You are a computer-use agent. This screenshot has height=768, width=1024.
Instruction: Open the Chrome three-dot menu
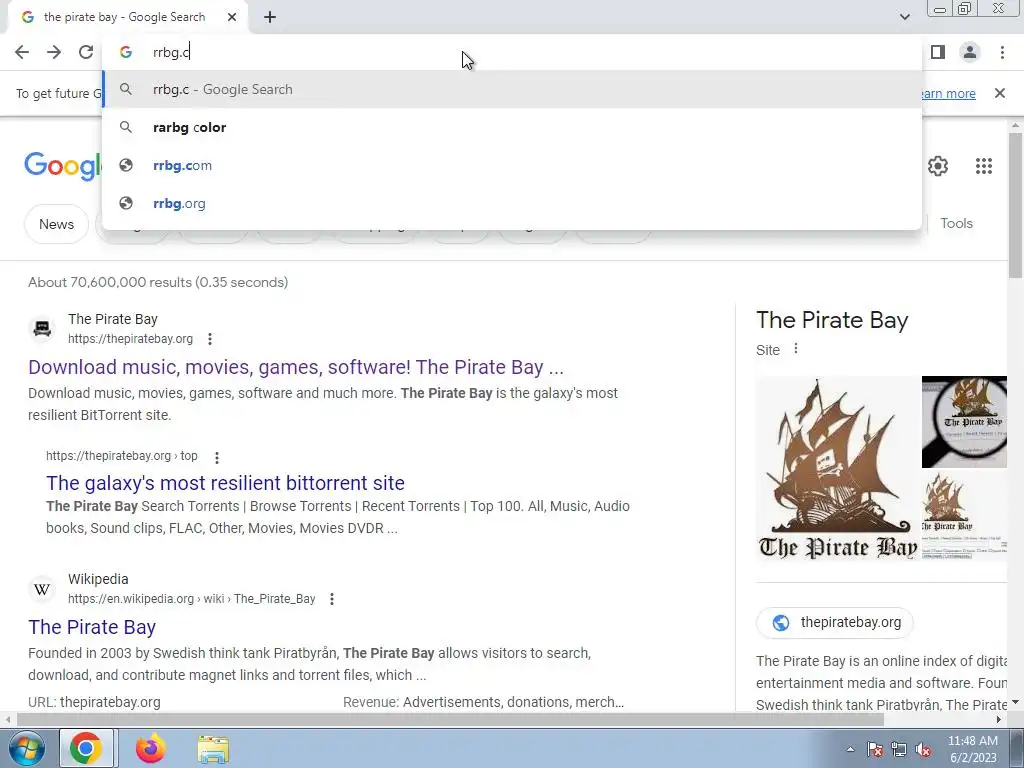(x=1002, y=52)
